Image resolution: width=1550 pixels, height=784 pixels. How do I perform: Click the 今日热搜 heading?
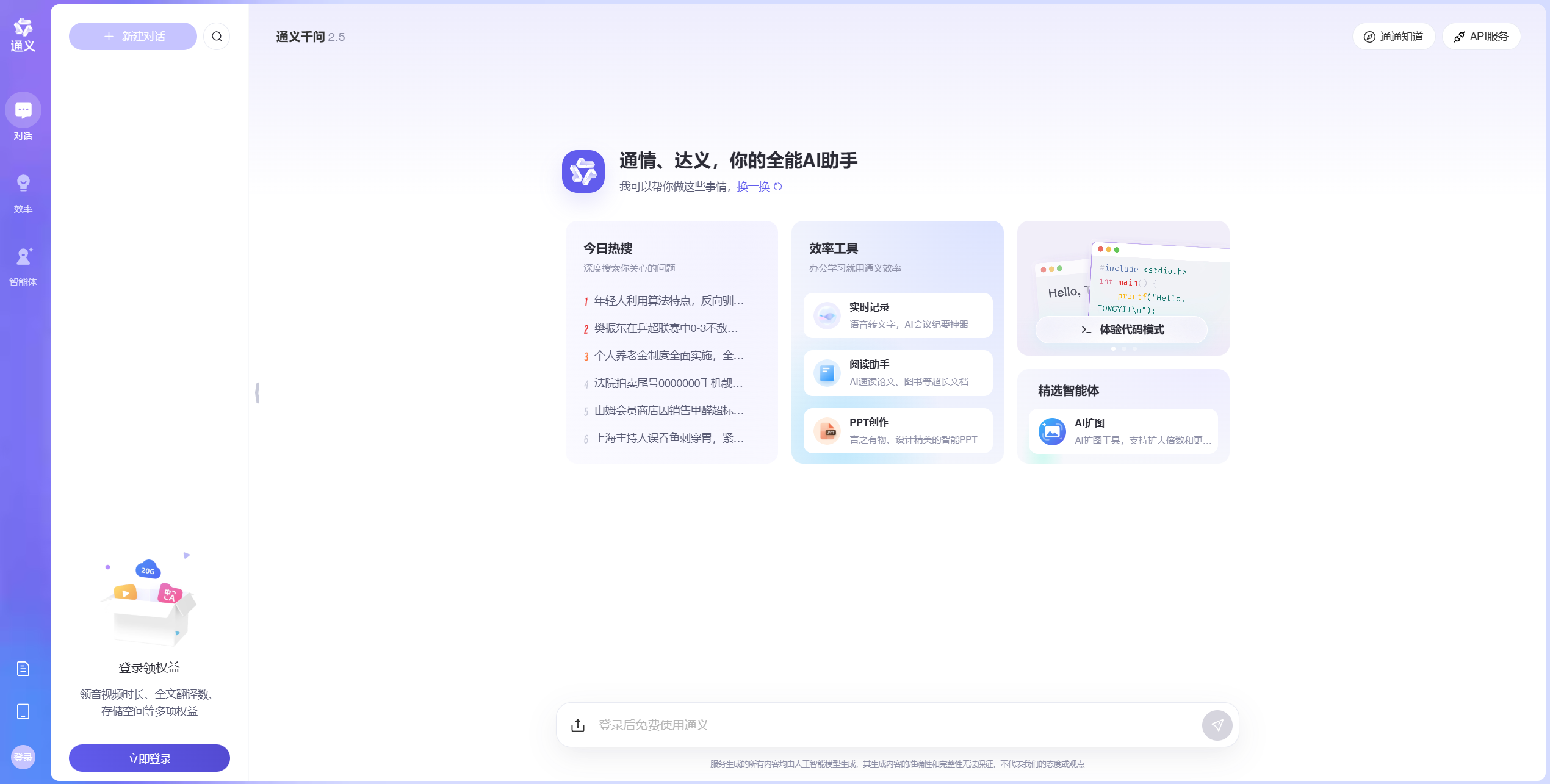pyautogui.click(x=608, y=248)
